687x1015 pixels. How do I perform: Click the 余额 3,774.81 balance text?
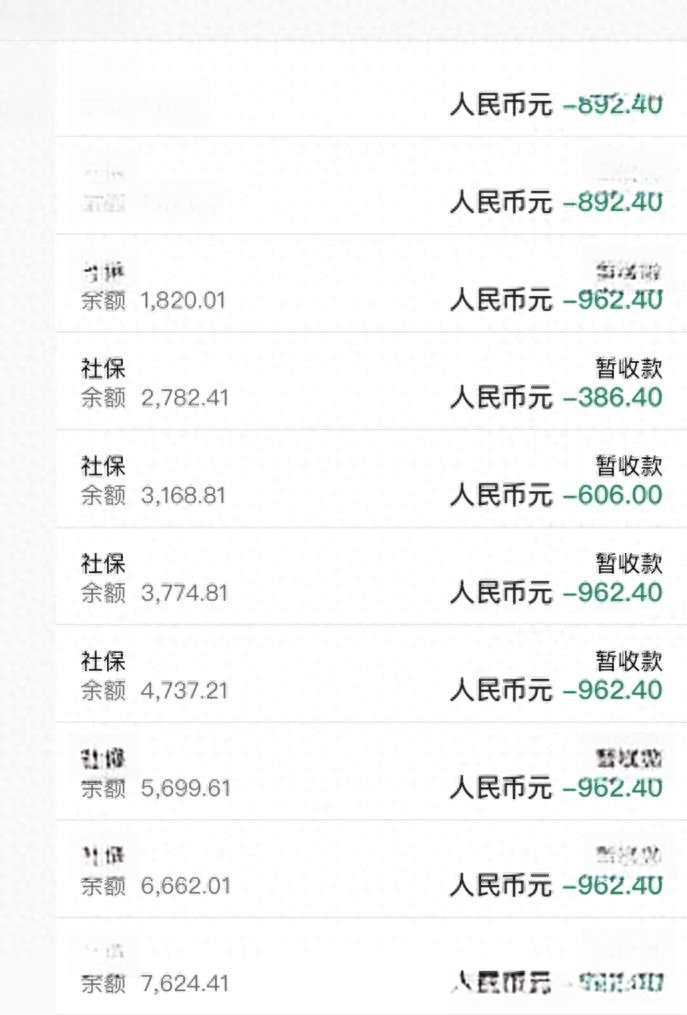click(x=154, y=593)
